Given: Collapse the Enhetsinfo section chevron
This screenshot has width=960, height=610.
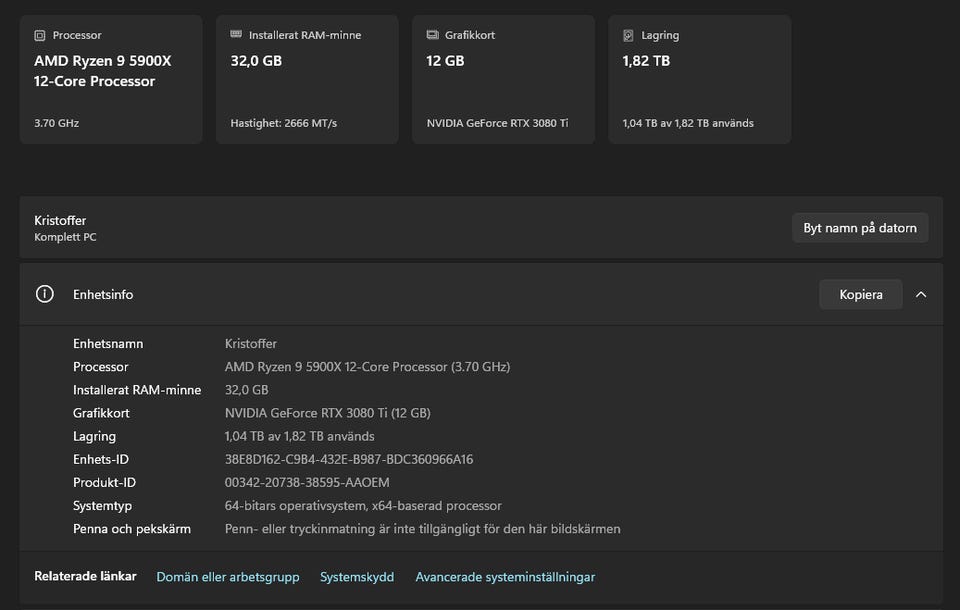Looking at the screenshot, I should [x=921, y=295].
